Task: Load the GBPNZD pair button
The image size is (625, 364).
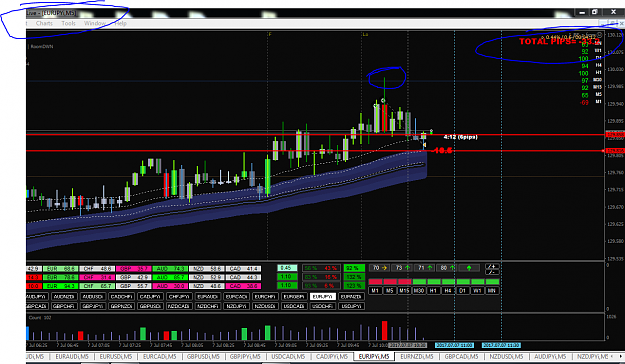Action: click(122, 306)
